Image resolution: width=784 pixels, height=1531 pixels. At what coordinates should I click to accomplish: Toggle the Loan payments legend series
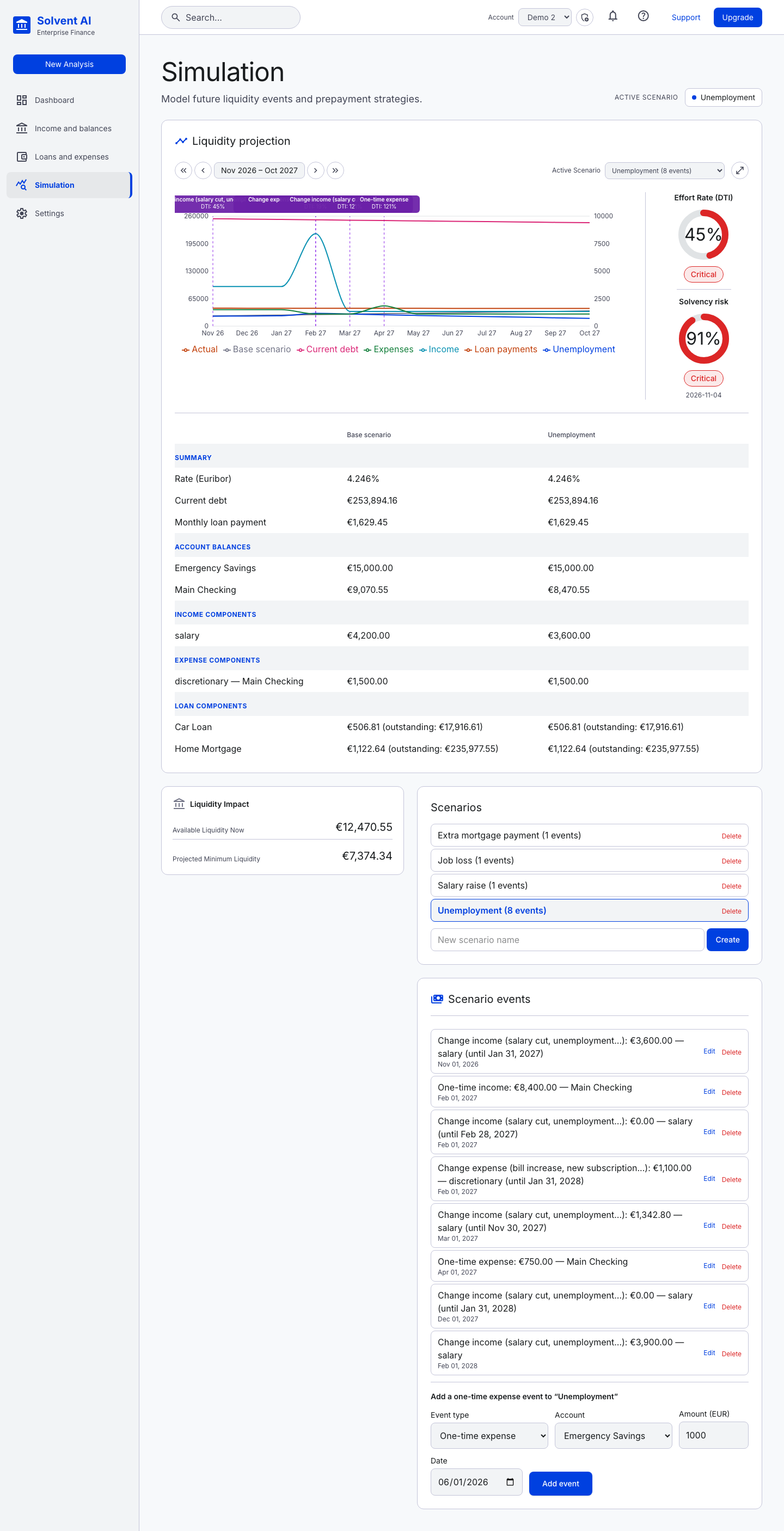pos(501,350)
